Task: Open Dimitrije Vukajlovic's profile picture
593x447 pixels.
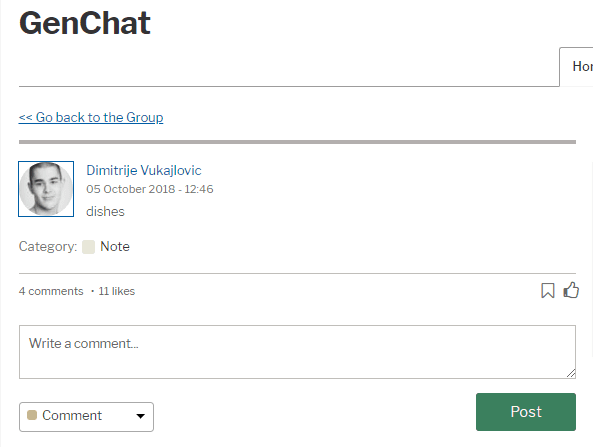Action: click(x=46, y=189)
